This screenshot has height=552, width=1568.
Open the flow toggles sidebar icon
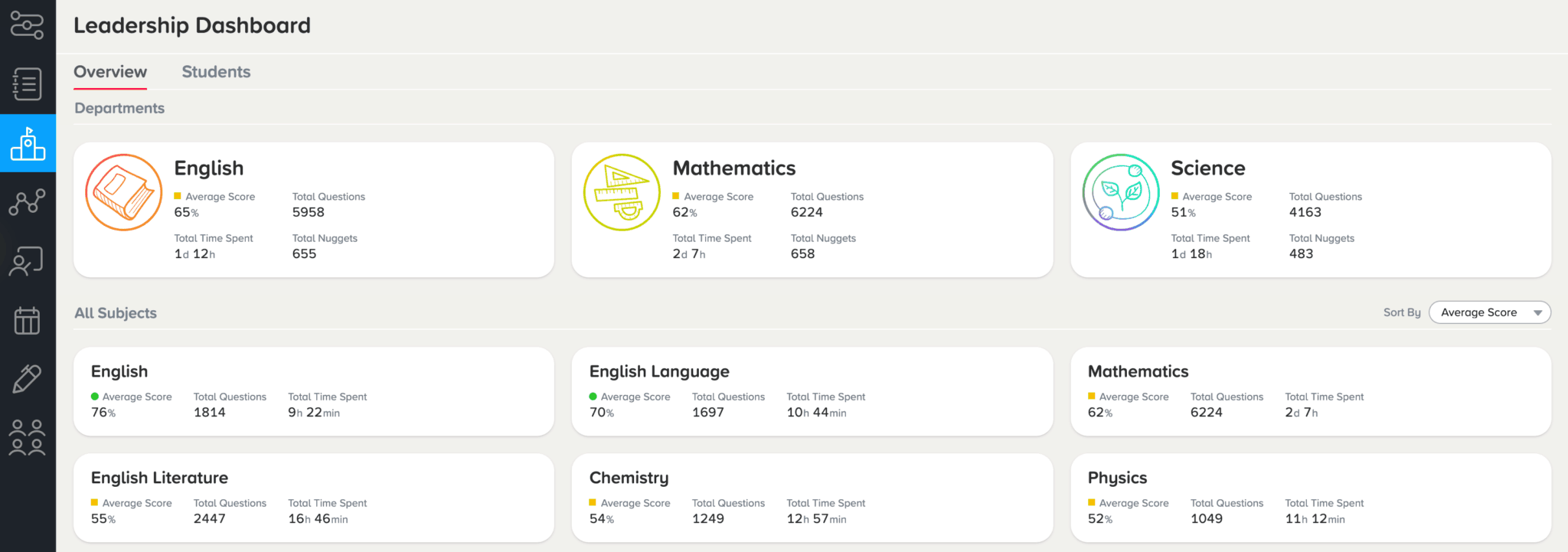click(x=27, y=25)
